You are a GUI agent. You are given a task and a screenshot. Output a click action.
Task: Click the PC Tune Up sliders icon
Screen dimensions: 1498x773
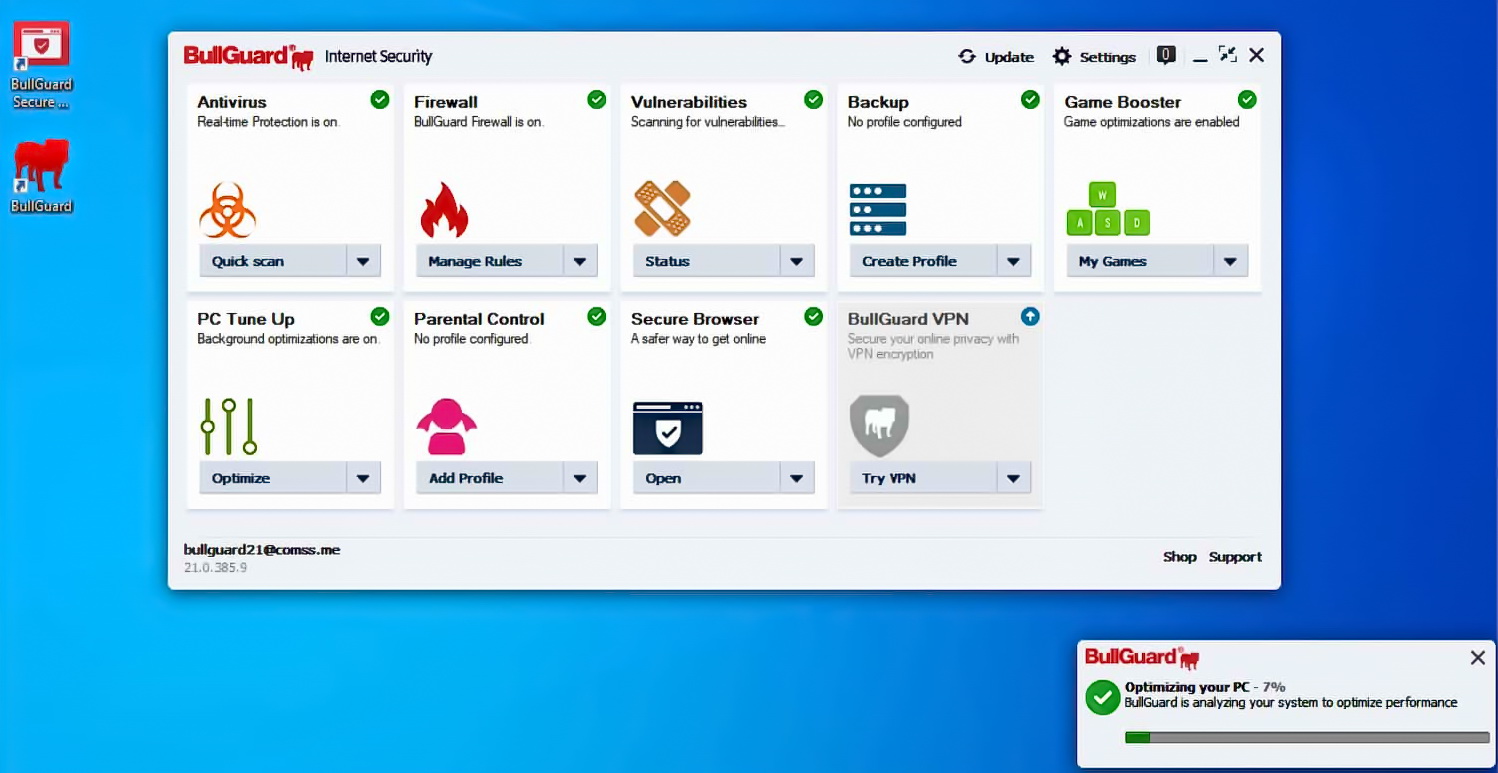tap(229, 426)
